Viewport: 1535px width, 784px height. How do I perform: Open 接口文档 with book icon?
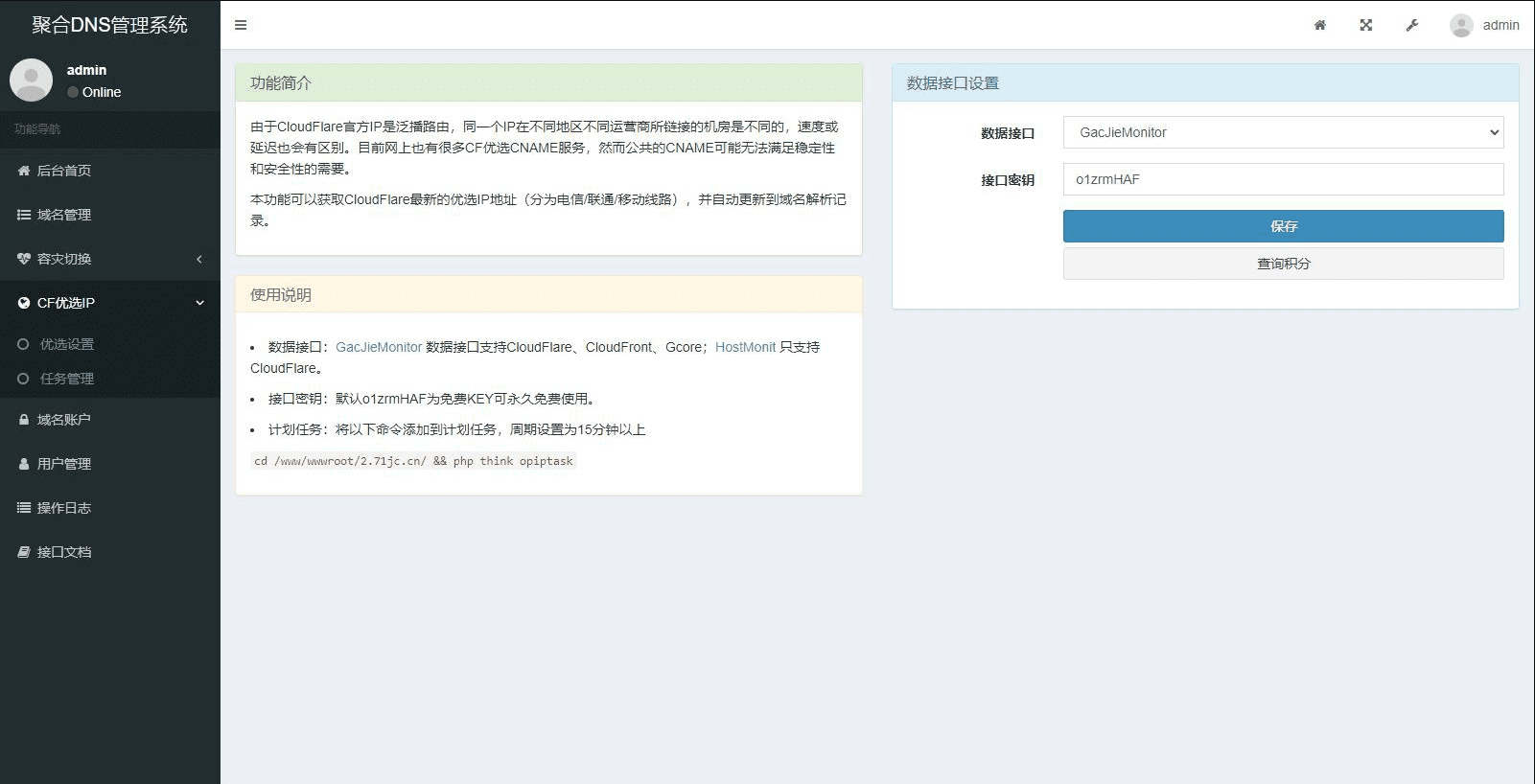pos(64,552)
